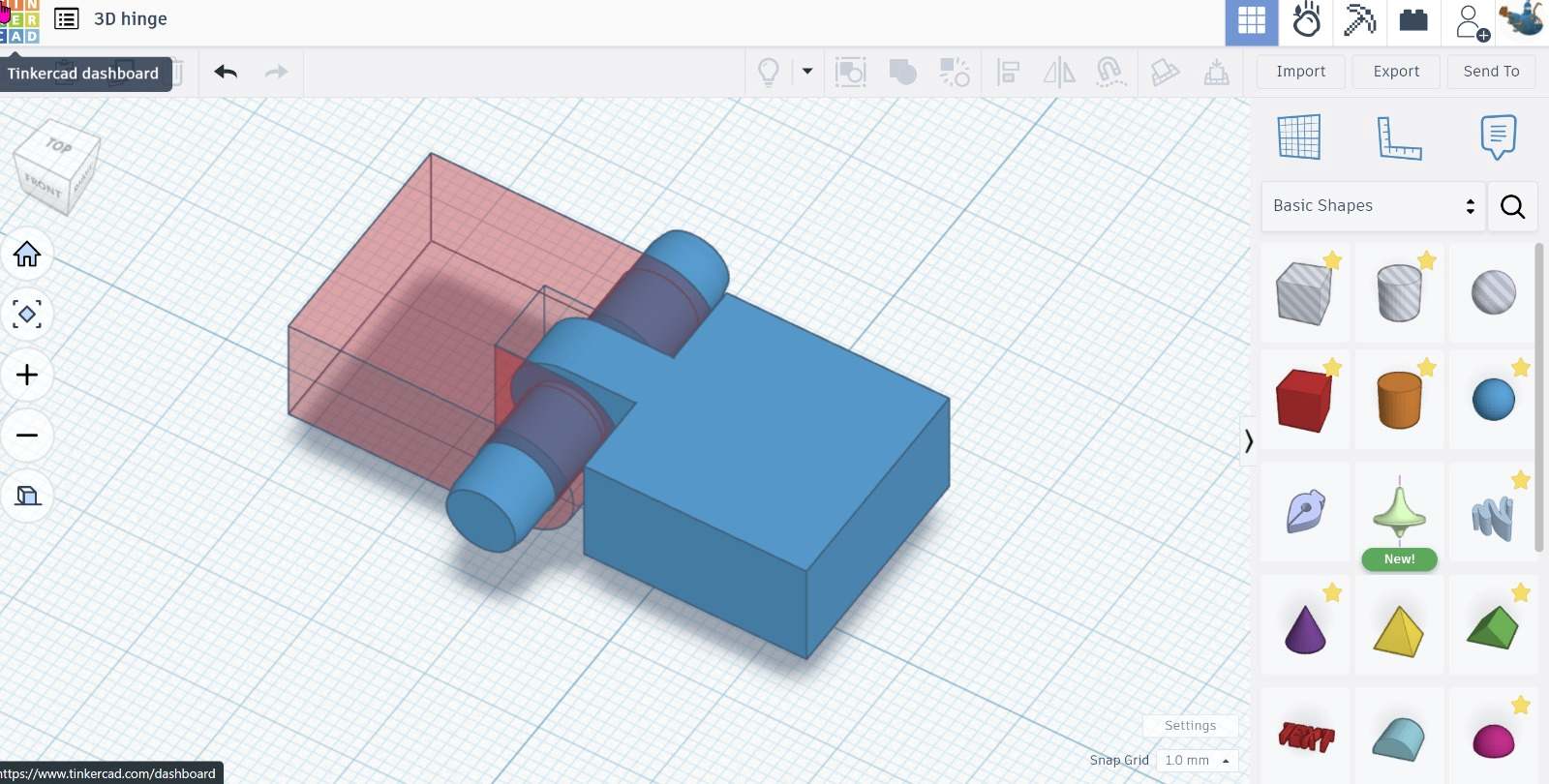Select the Cruise tool
This screenshot has width=1549, height=784.
[x=1110, y=72]
